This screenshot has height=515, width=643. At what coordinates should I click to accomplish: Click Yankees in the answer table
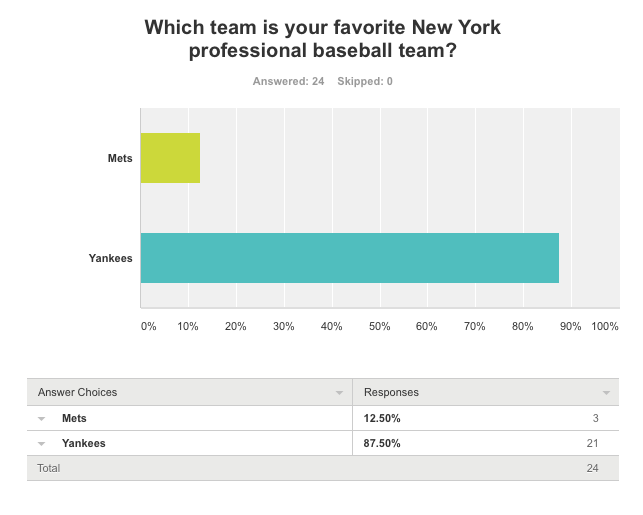[x=83, y=443]
